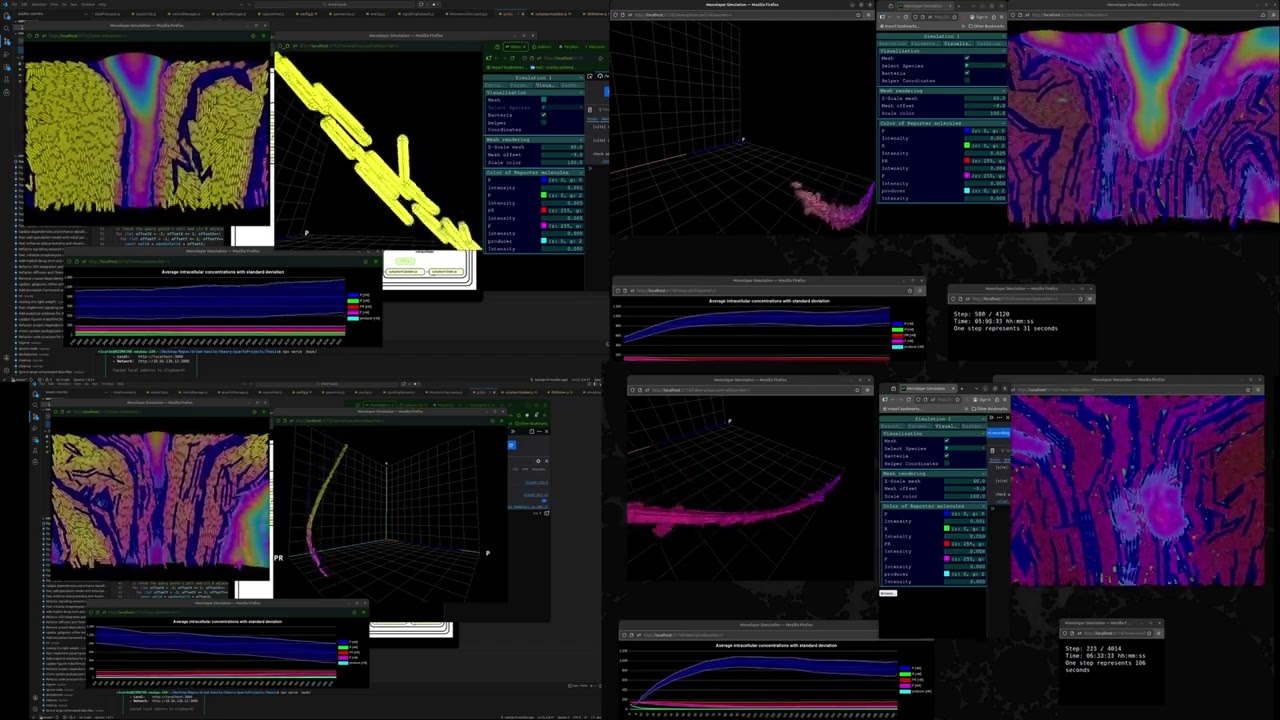The height and width of the screenshot is (720, 1280).
Task: Click the Mesh offset field in the top-left panel
Action: 563,155
